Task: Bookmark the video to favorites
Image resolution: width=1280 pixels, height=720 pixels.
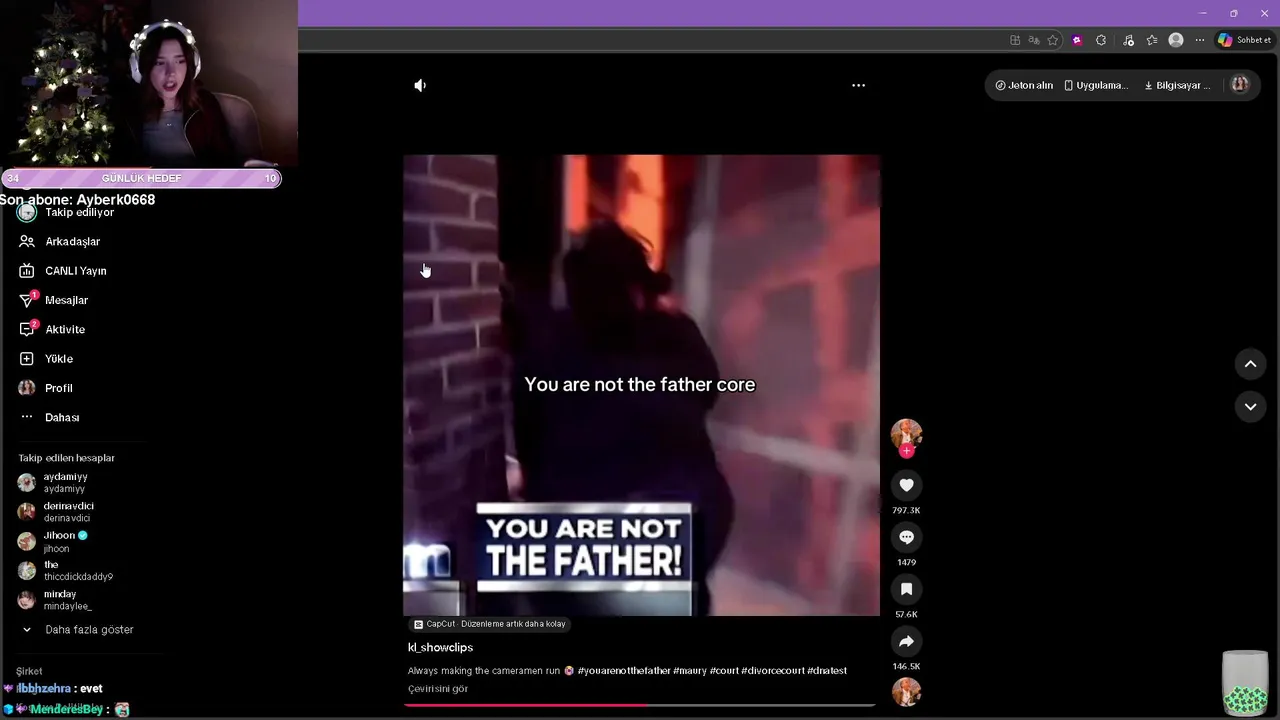Action: click(906, 589)
